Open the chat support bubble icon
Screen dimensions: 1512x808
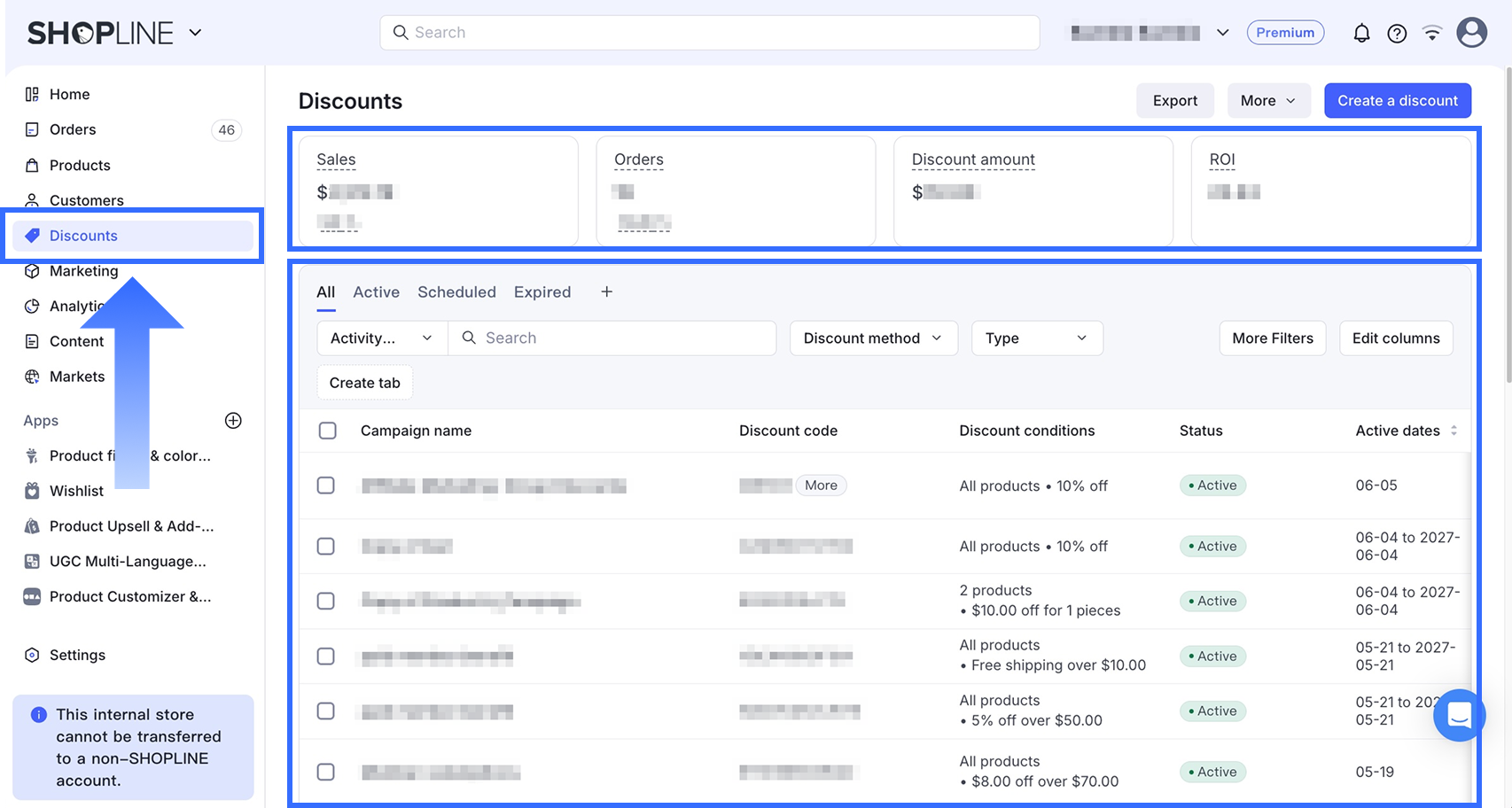click(1459, 714)
